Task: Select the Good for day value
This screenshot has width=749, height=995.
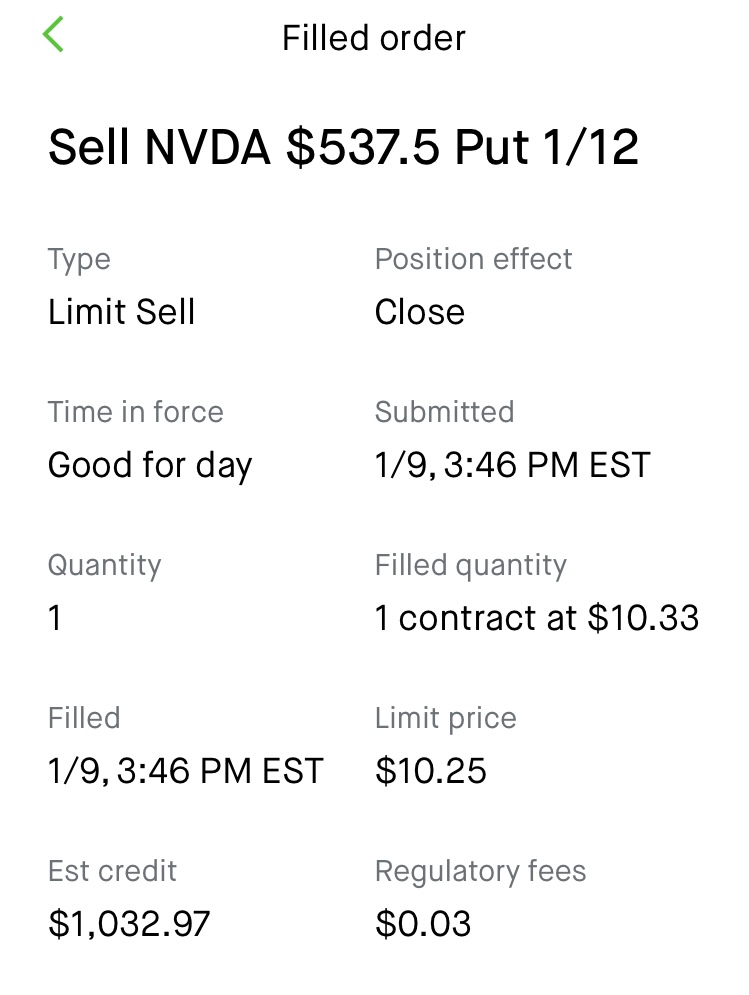Action: point(150,466)
